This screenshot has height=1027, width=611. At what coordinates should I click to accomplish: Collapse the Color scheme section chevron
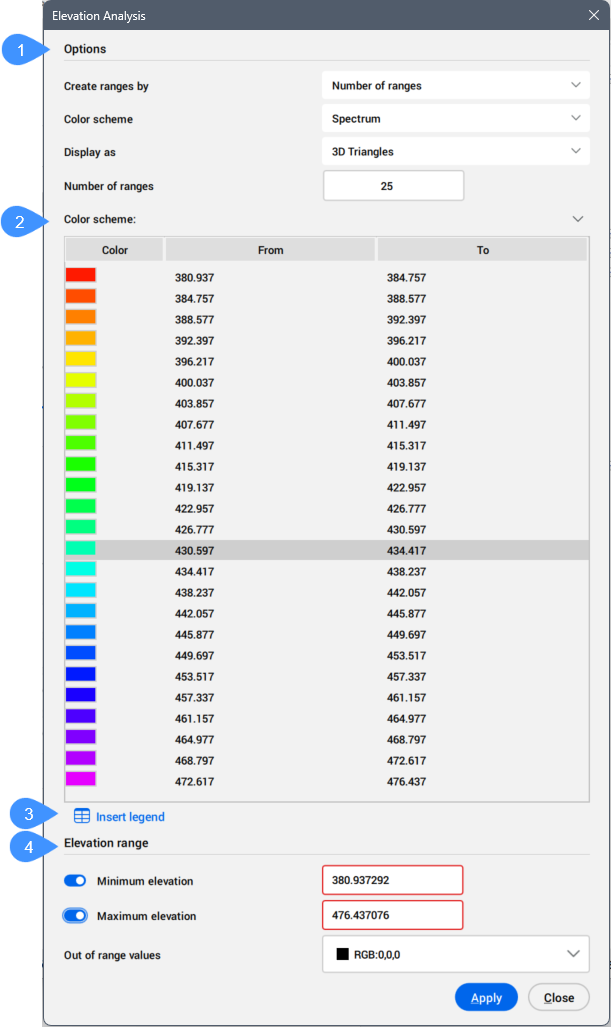coord(577,218)
